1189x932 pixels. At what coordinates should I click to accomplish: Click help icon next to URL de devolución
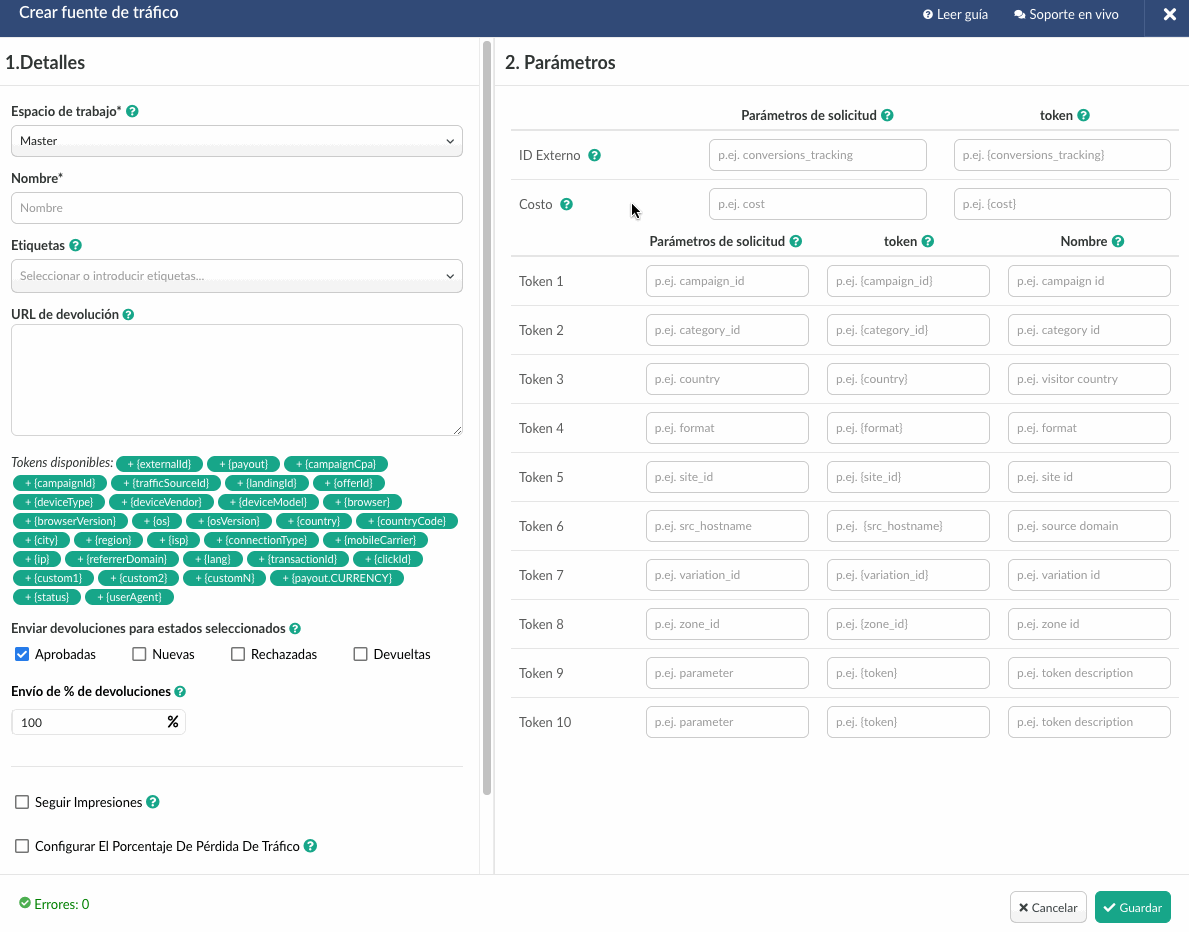(129, 314)
